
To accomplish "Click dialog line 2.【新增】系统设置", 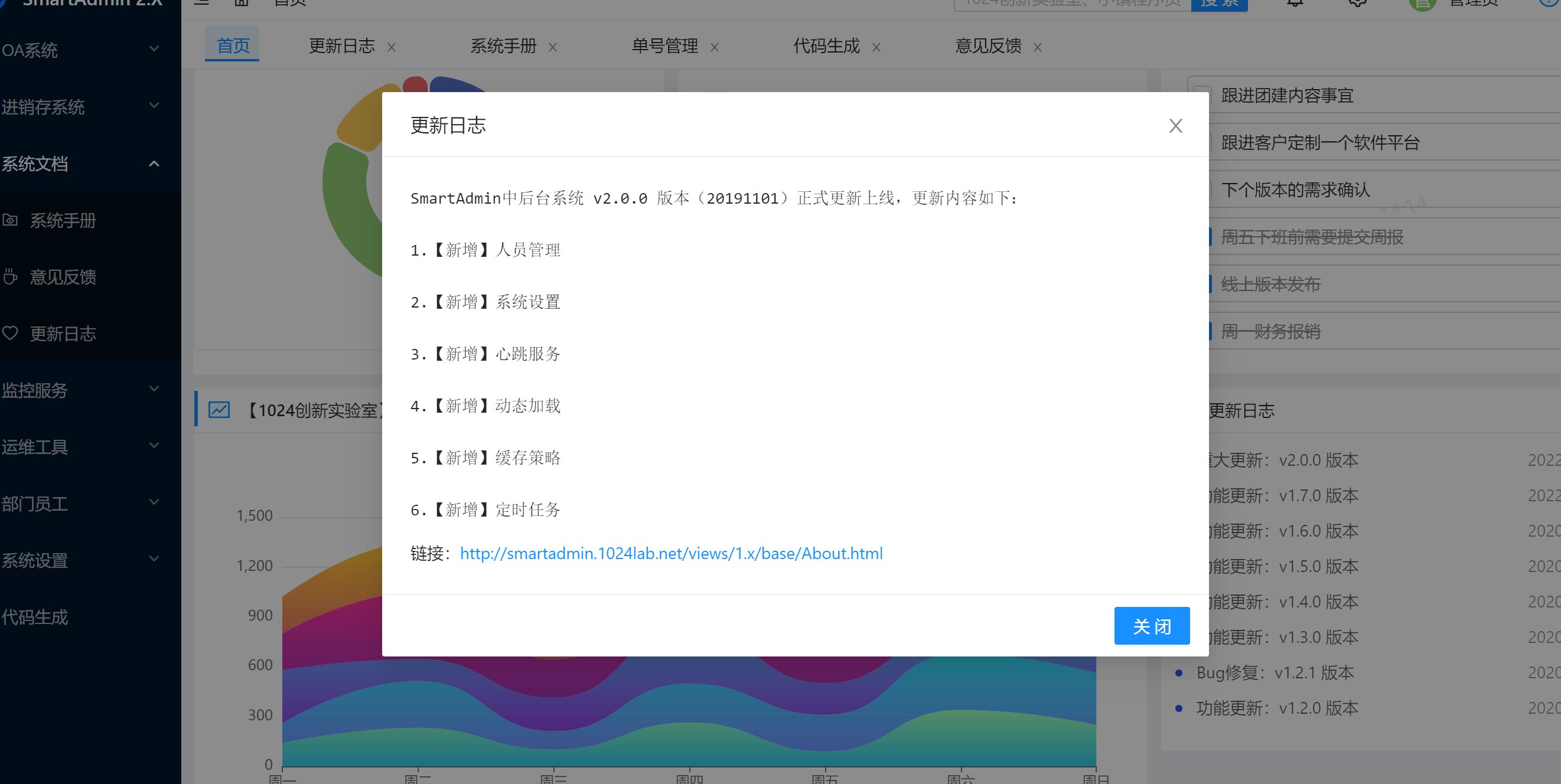I will [485, 302].
